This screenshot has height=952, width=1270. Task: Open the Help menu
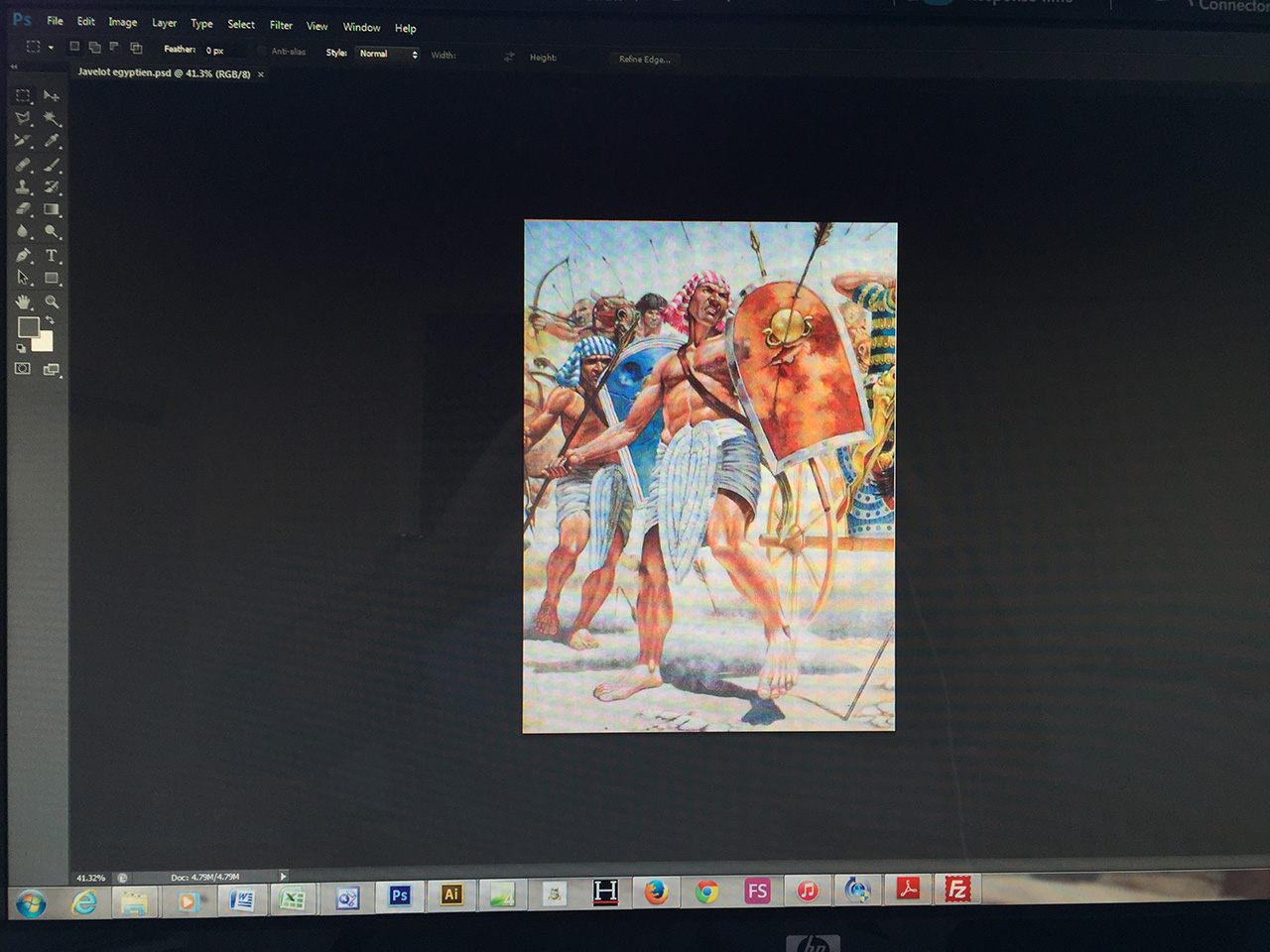coord(405,28)
